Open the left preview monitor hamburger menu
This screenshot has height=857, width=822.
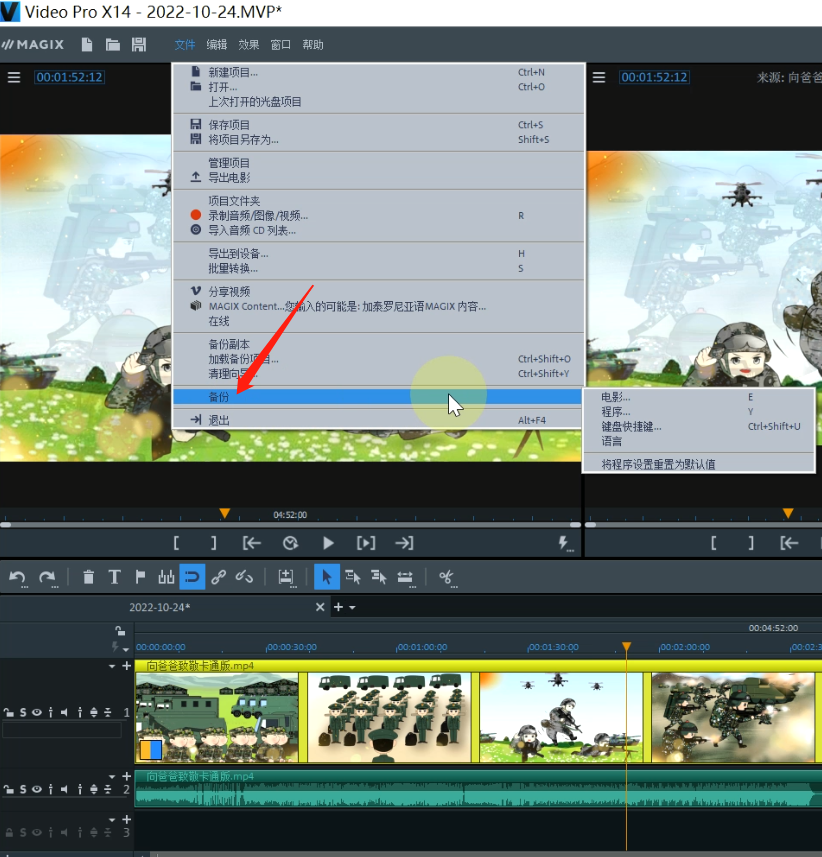14,78
